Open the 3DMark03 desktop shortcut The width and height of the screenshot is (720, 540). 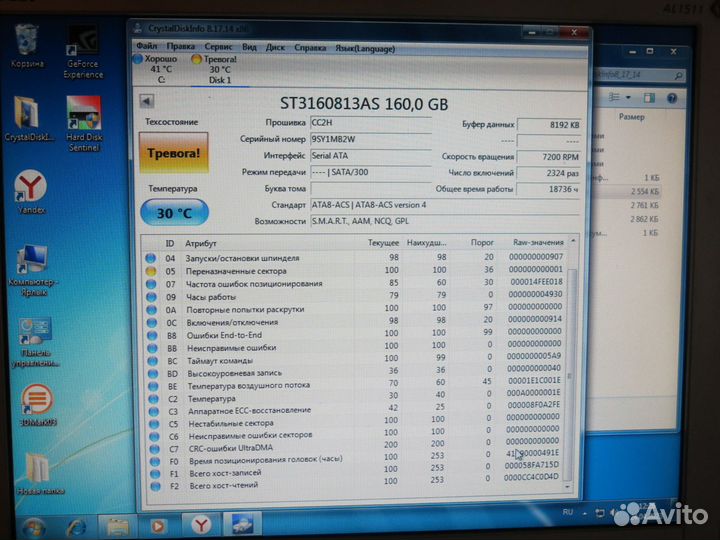click(x=38, y=405)
